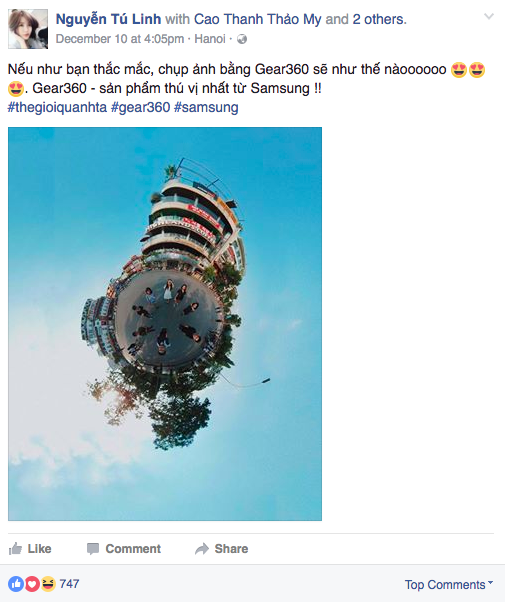Viewport: 505px width, 602px height.
Task: Click the red heart Love reaction icon
Action: pyautogui.click(x=32, y=584)
